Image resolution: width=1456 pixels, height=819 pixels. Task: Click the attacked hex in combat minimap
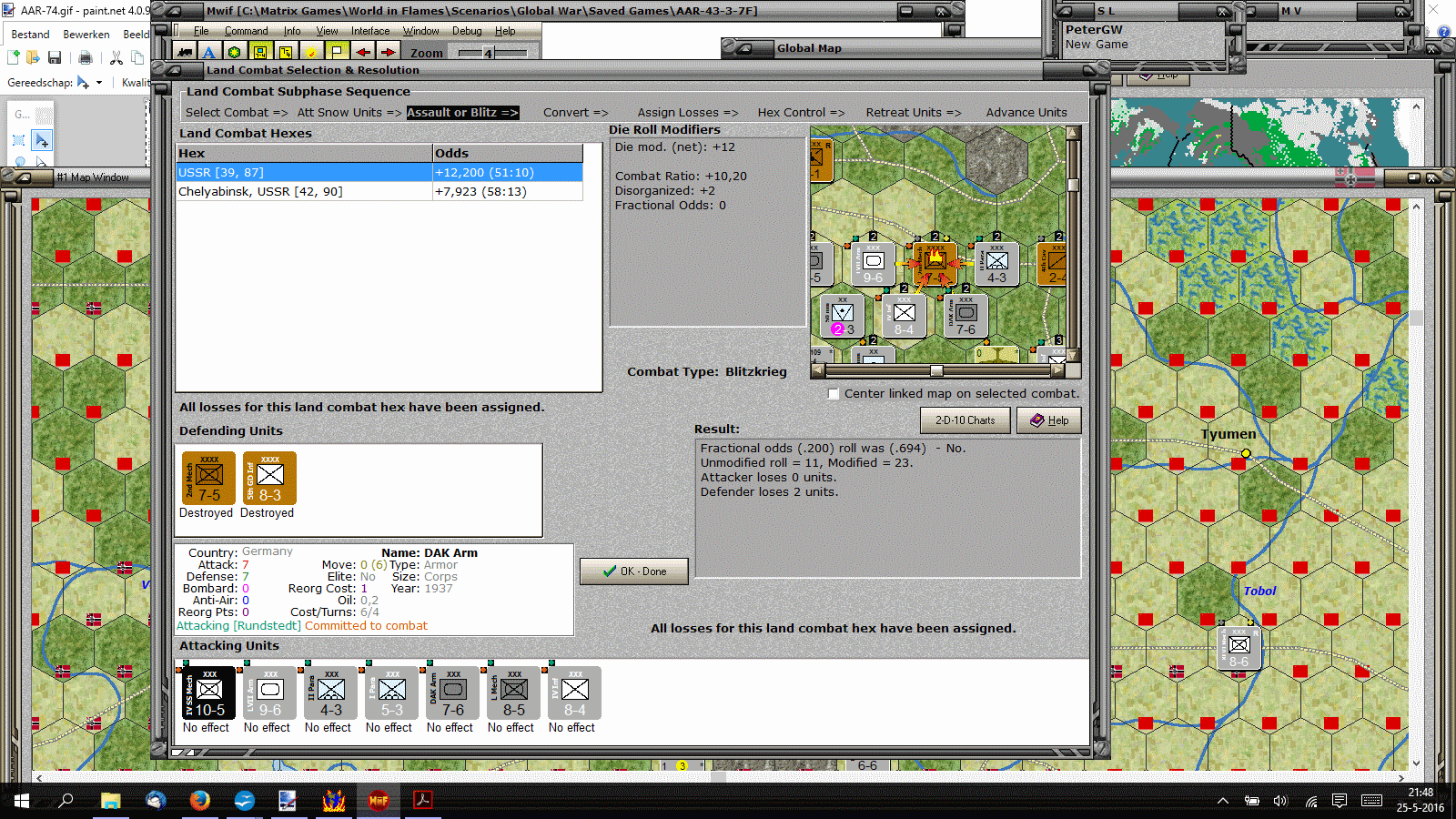pyautogui.click(x=935, y=264)
